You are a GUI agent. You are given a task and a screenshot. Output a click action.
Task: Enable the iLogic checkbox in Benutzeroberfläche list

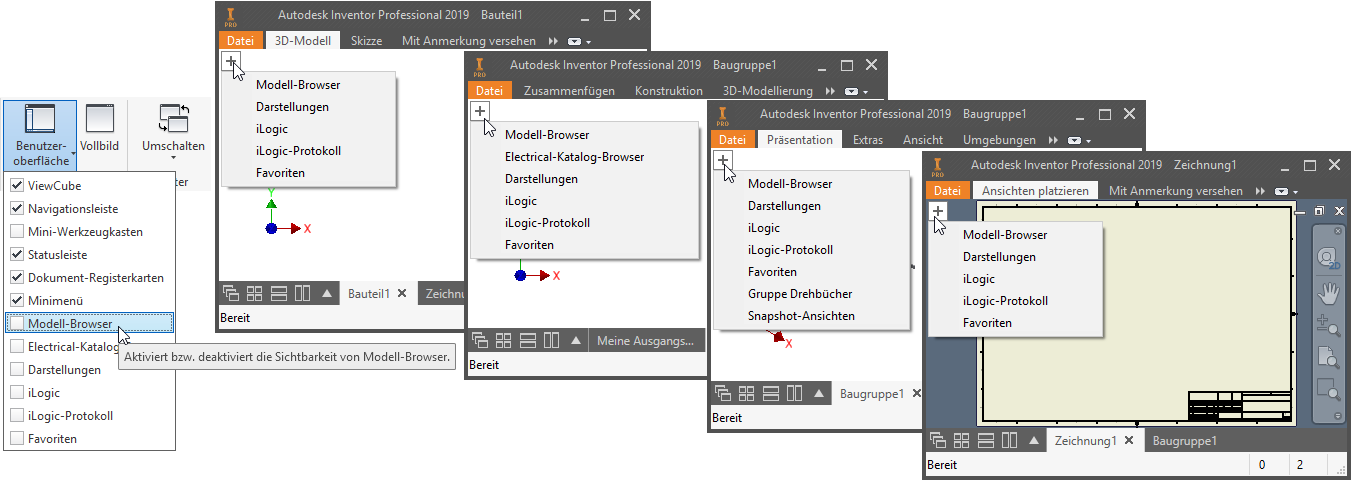click(17, 393)
